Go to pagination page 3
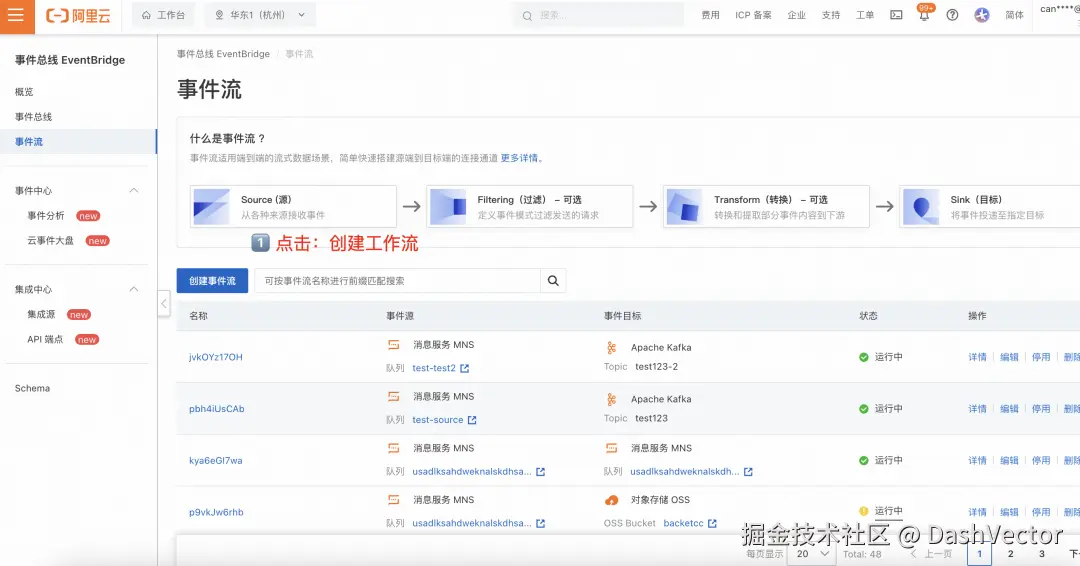The image size is (1080, 566). point(1041,554)
